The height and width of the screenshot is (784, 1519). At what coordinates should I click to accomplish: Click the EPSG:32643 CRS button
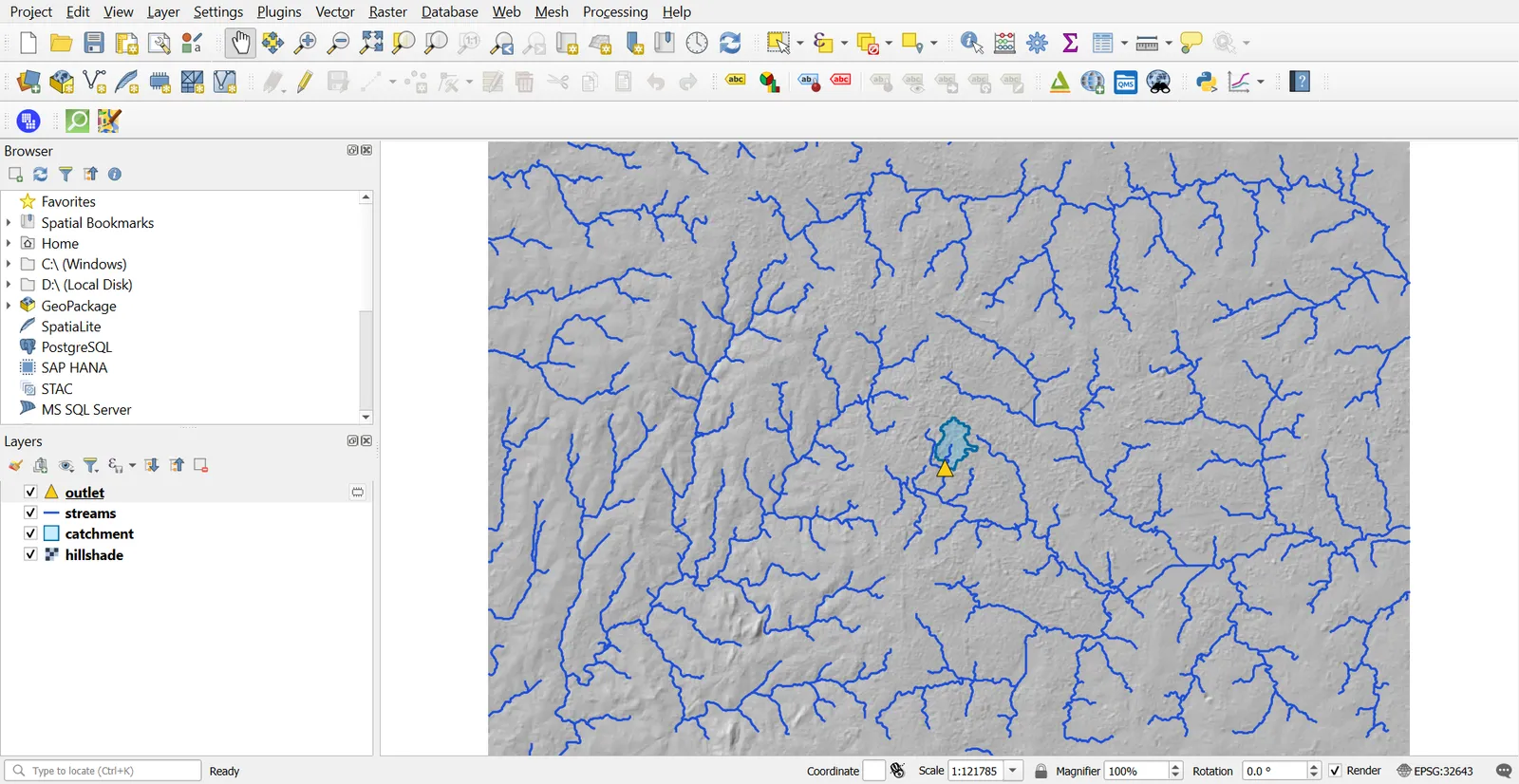(1435, 771)
